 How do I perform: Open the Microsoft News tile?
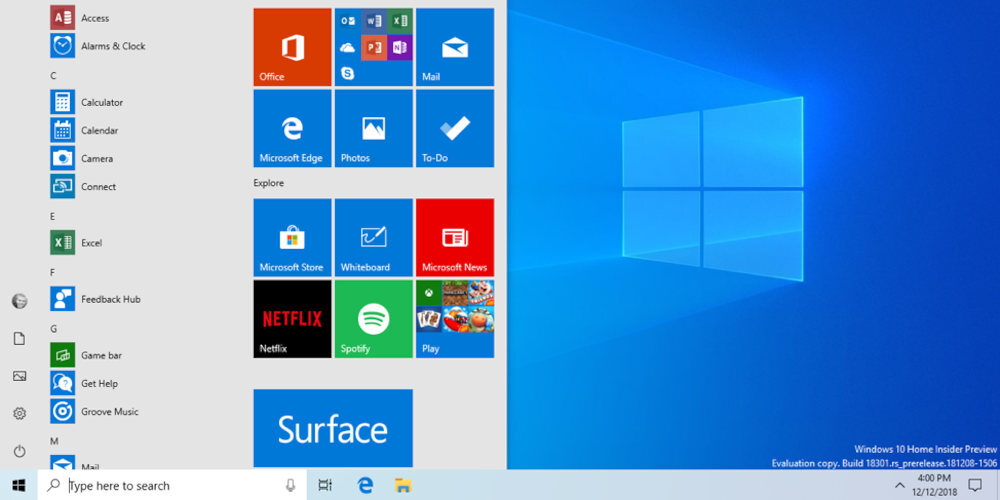pos(455,237)
